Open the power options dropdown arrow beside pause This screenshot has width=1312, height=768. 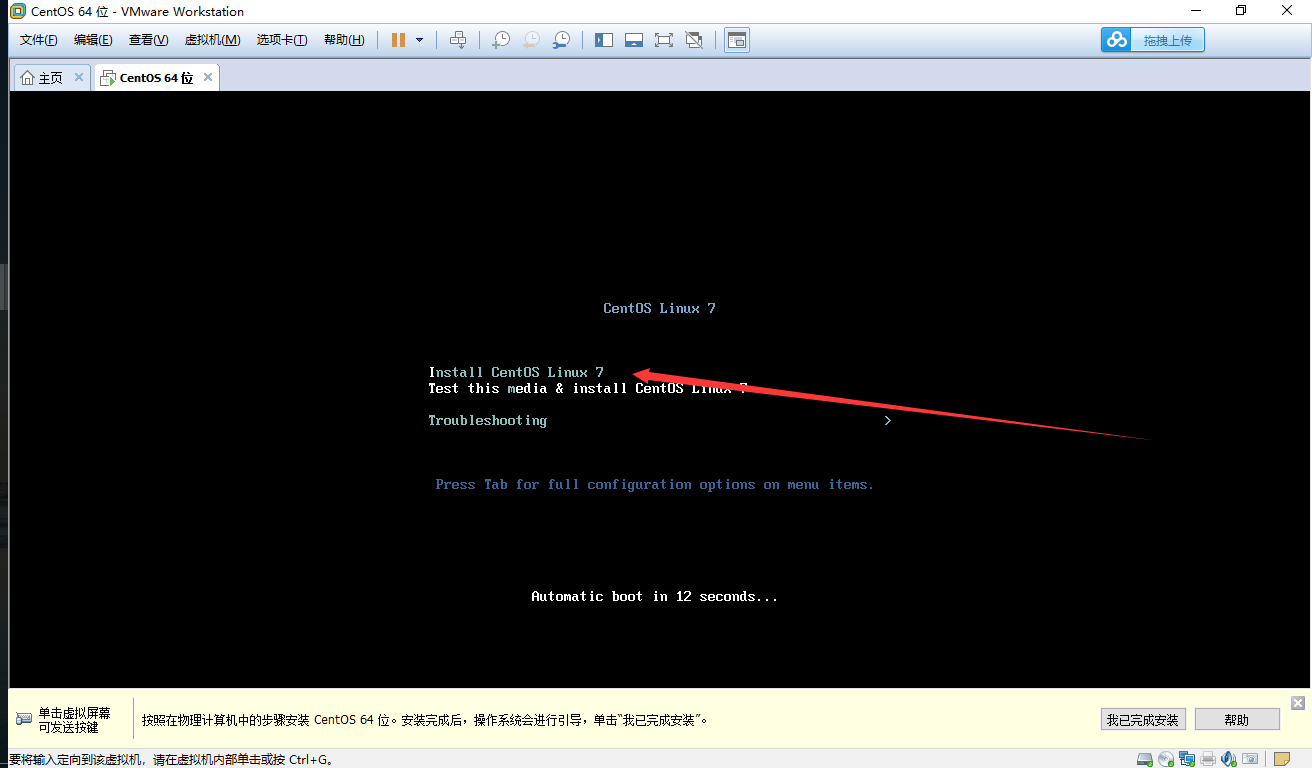coord(419,40)
